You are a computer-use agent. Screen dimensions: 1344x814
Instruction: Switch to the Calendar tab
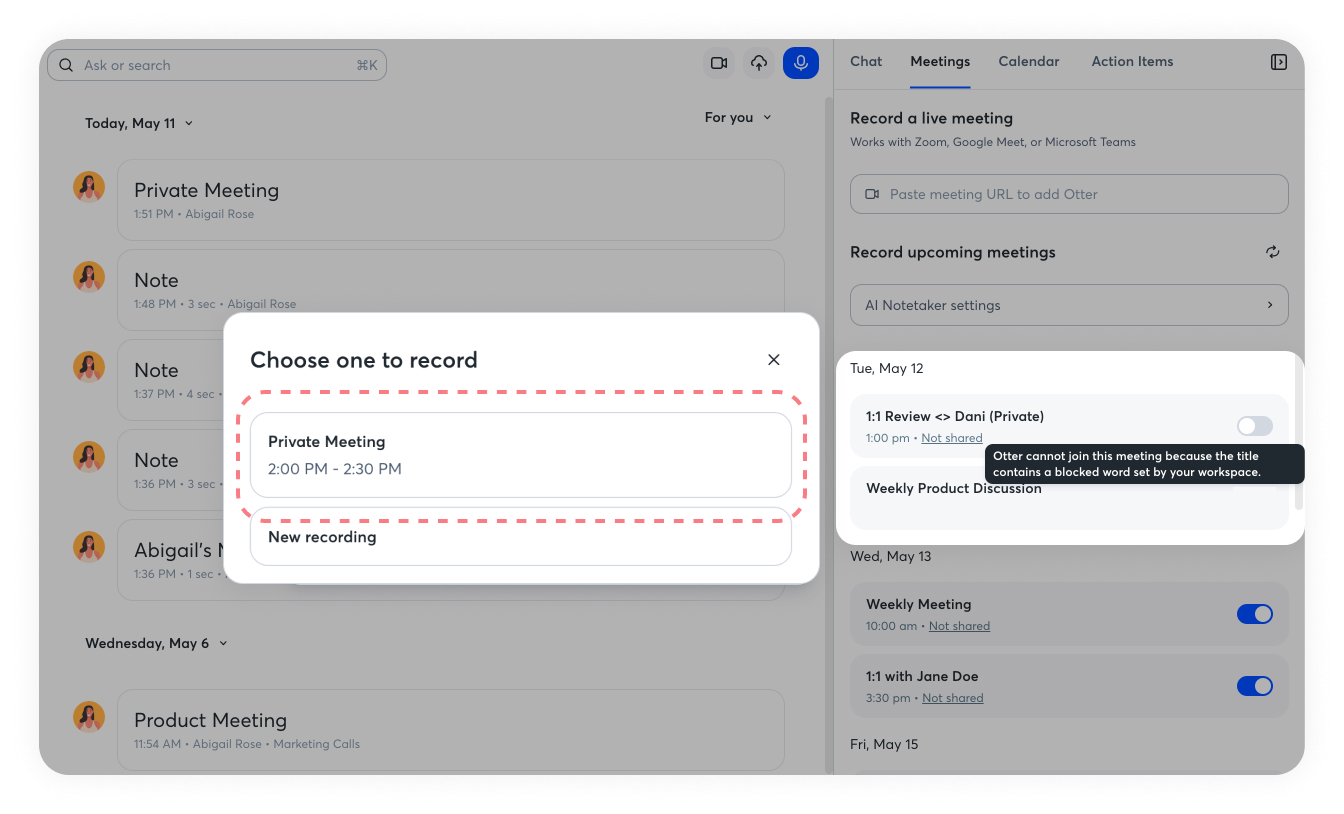(1028, 61)
